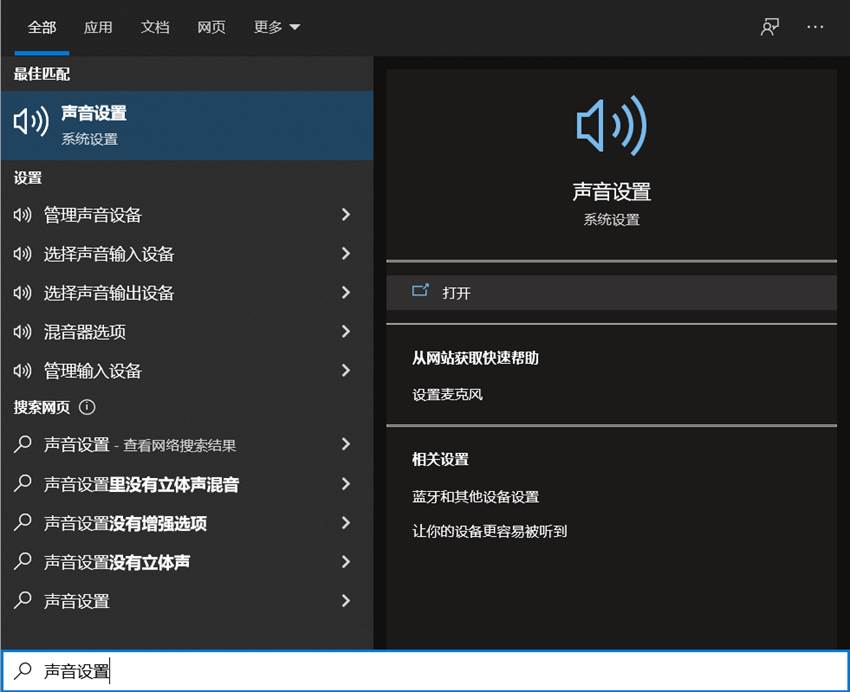Viewport: 850px width, 692px height.
Task: Click 打开 to open sound settings
Action: [x=611, y=293]
